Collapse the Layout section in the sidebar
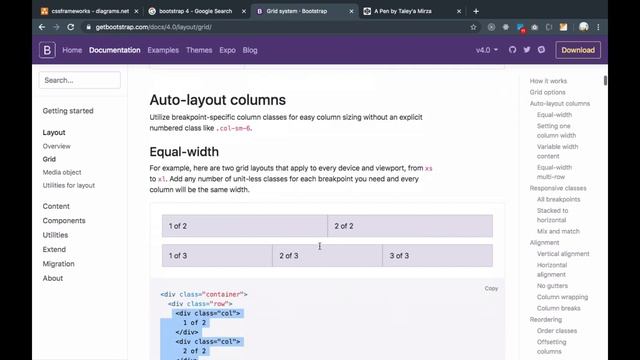The image size is (640, 360). (x=54, y=133)
